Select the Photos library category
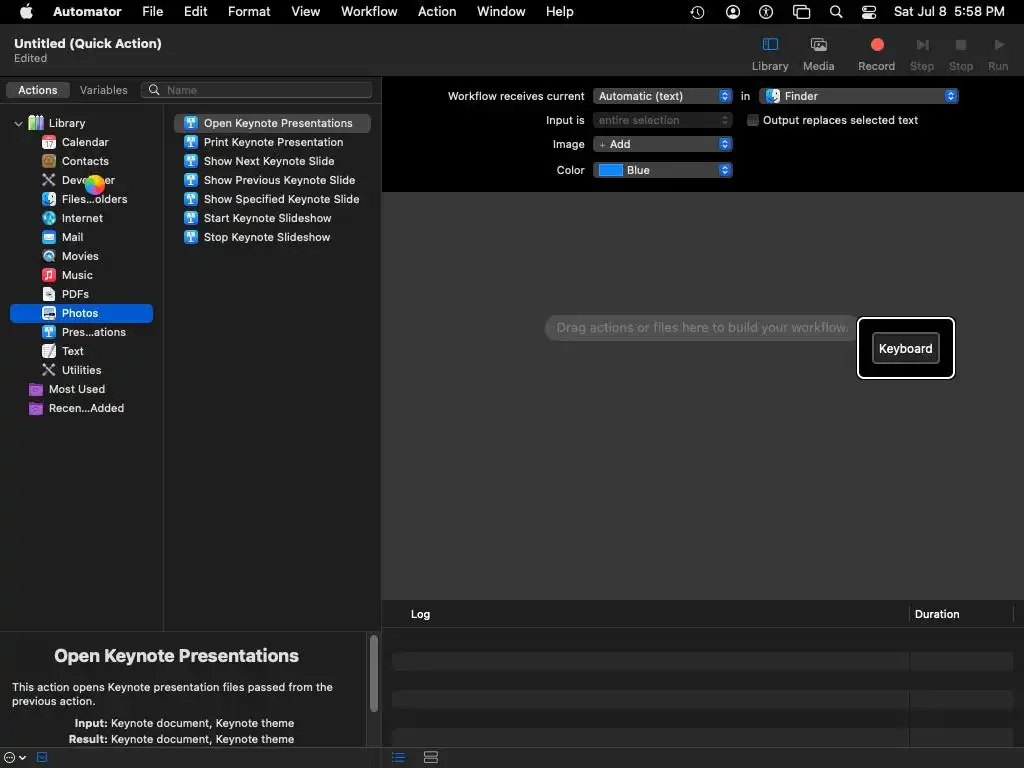Viewport: 1024px width, 768px height. coord(82,313)
